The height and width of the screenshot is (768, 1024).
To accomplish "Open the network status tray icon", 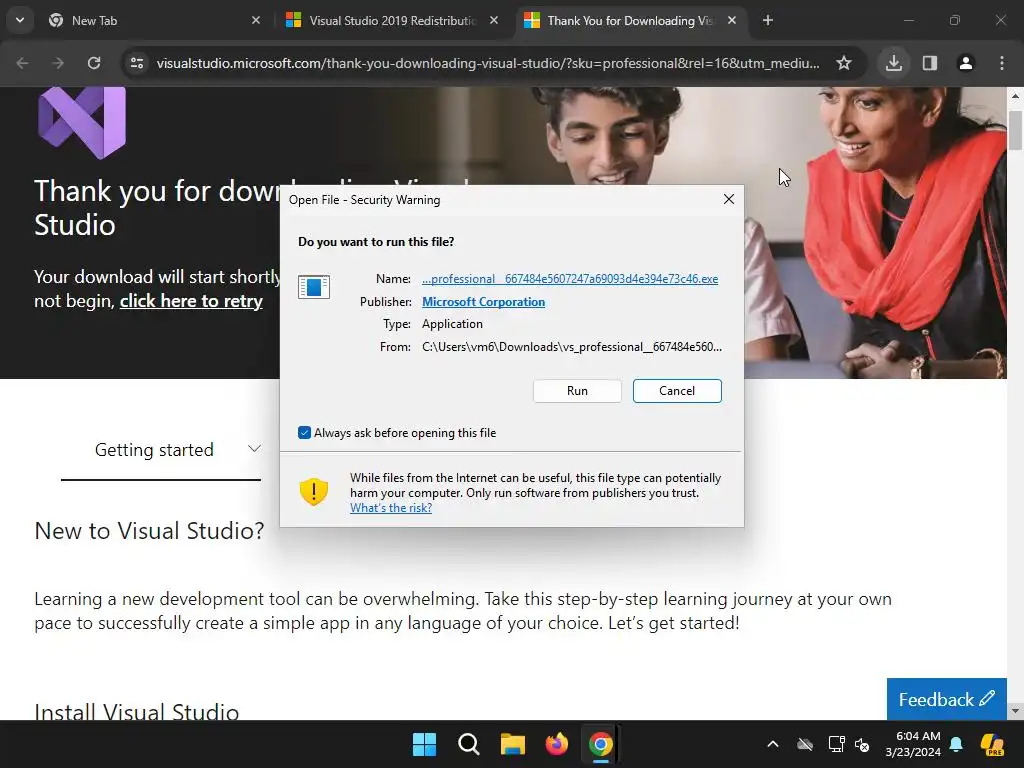I will click(836, 744).
